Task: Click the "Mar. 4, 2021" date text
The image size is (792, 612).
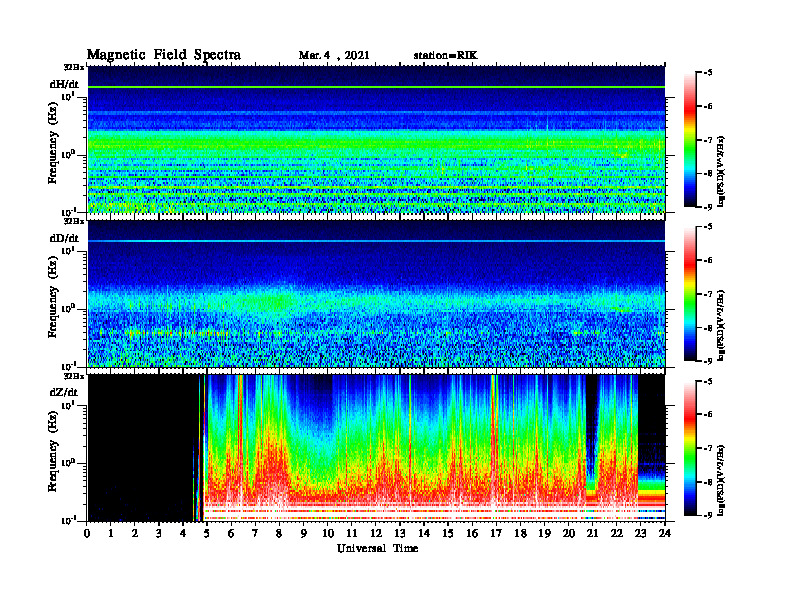Action: click(334, 56)
